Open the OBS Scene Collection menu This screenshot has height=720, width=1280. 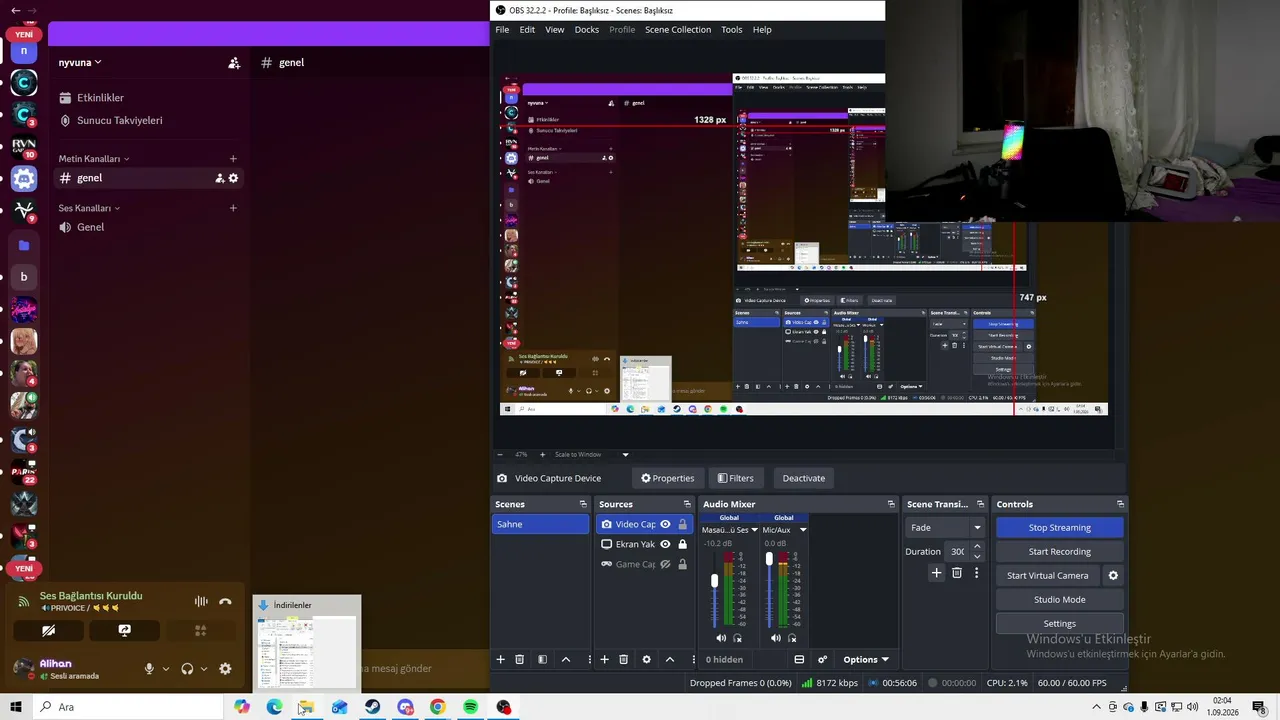coord(678,30)
